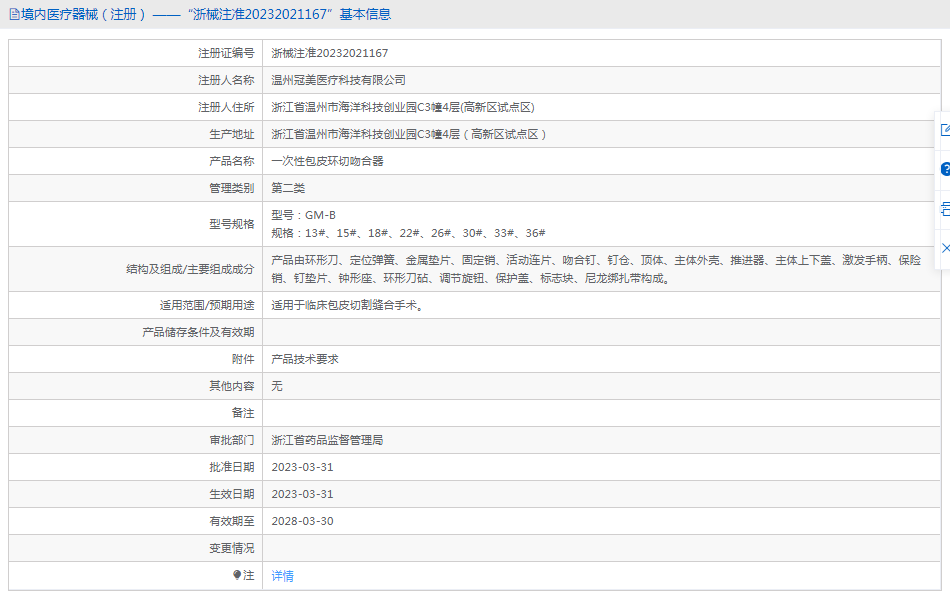Image resolution: width=950 pixels, height=596 pixels.
Task: Click the 注册人住所 address value
Action: point(403,107)
